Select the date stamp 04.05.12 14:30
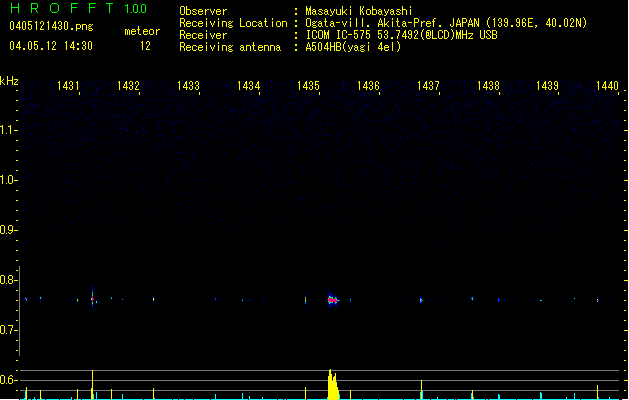This screenshot has height=400, width=629. [50, 46]
